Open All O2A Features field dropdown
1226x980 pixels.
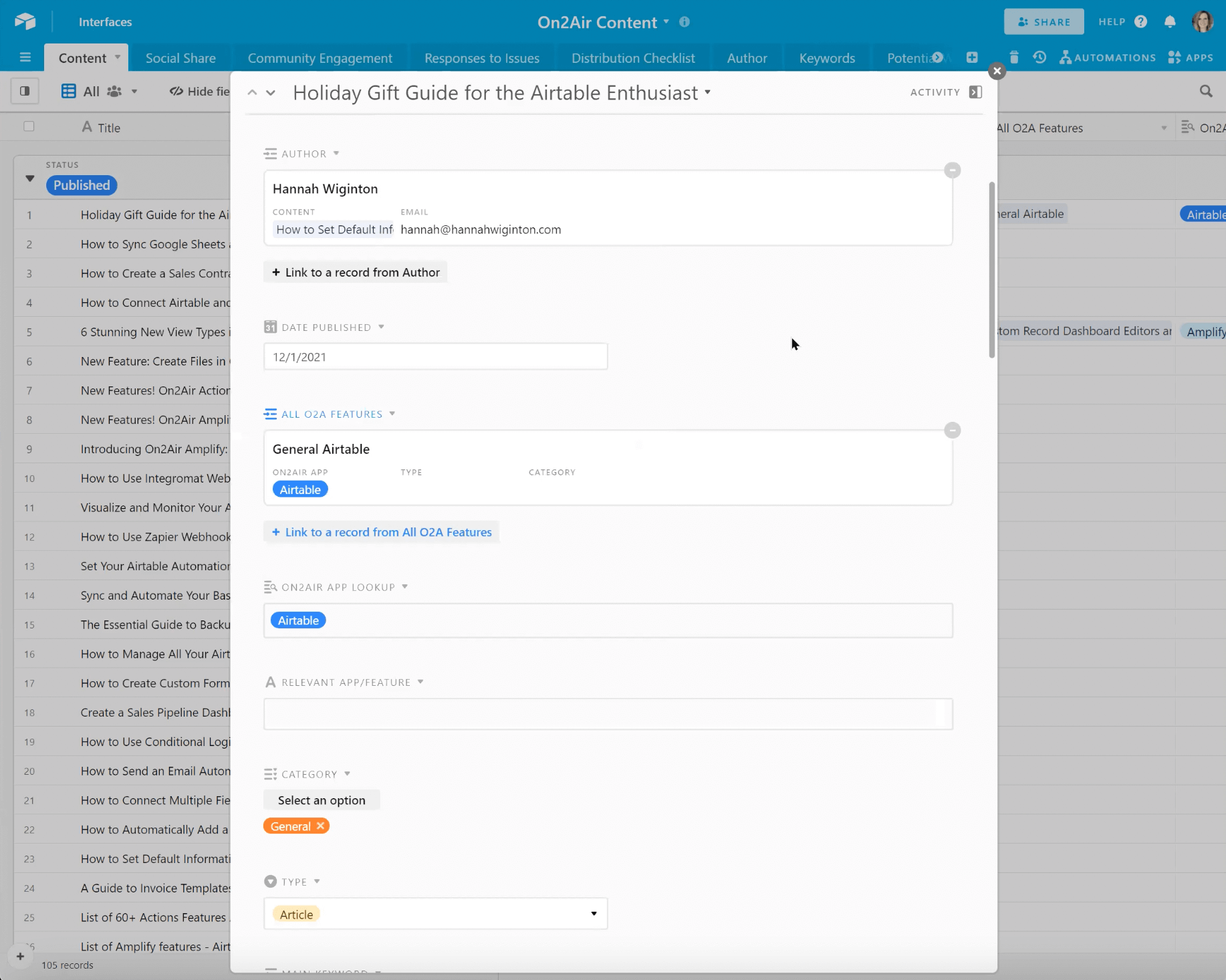pyautogui.click(x=392, y=414)
